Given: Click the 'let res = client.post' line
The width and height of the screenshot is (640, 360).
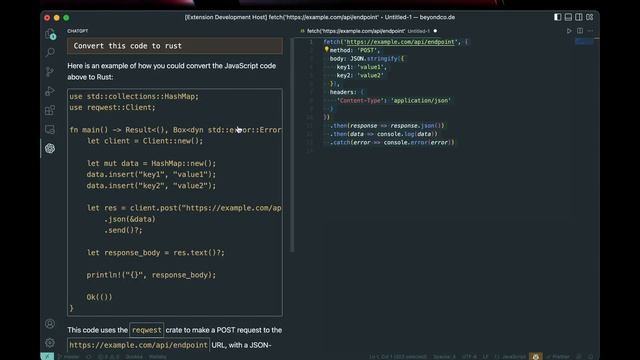Looking at the screenshot, I should point(184,208).
